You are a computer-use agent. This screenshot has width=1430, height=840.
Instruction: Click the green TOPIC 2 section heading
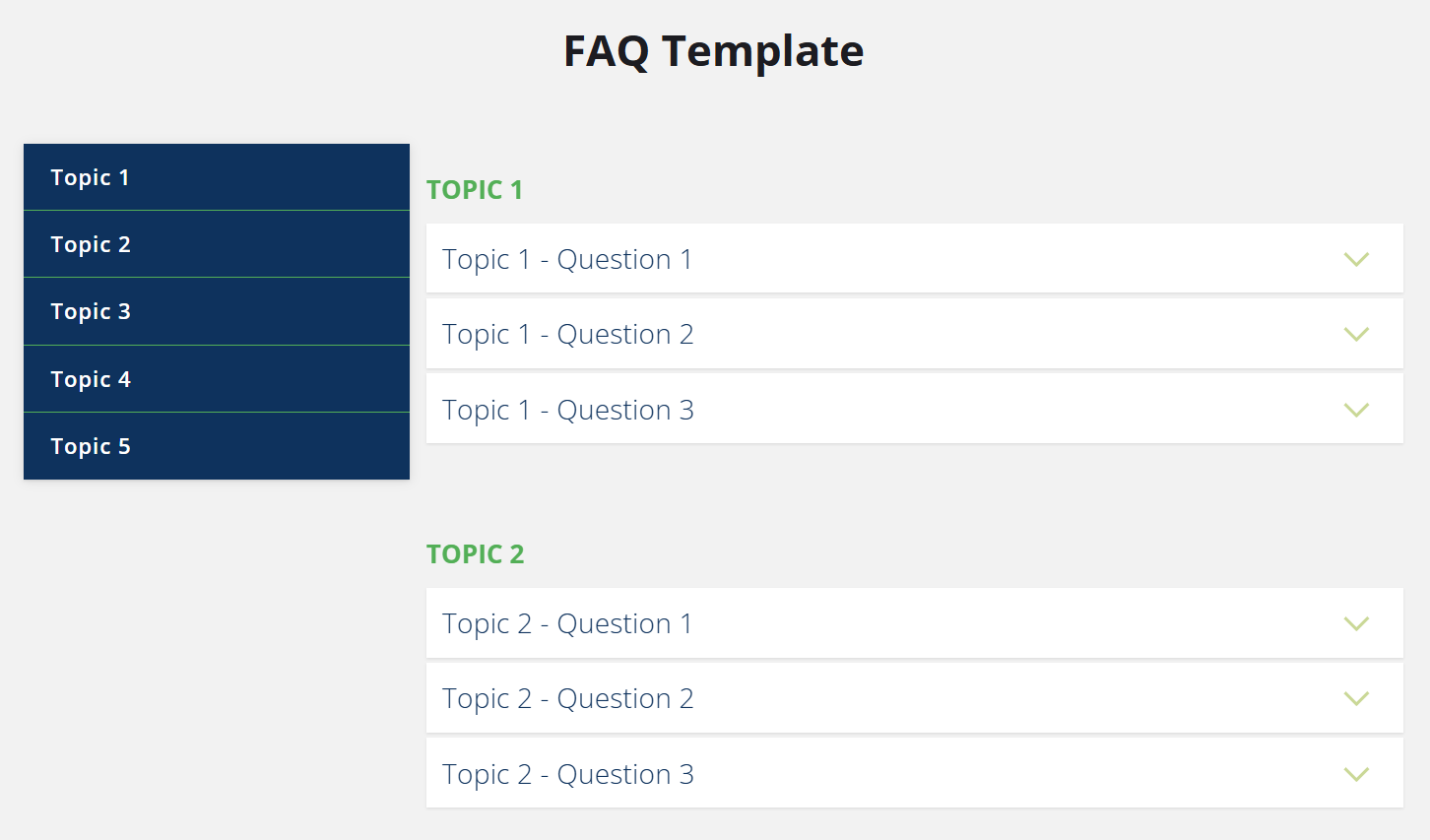click(476, 553)
